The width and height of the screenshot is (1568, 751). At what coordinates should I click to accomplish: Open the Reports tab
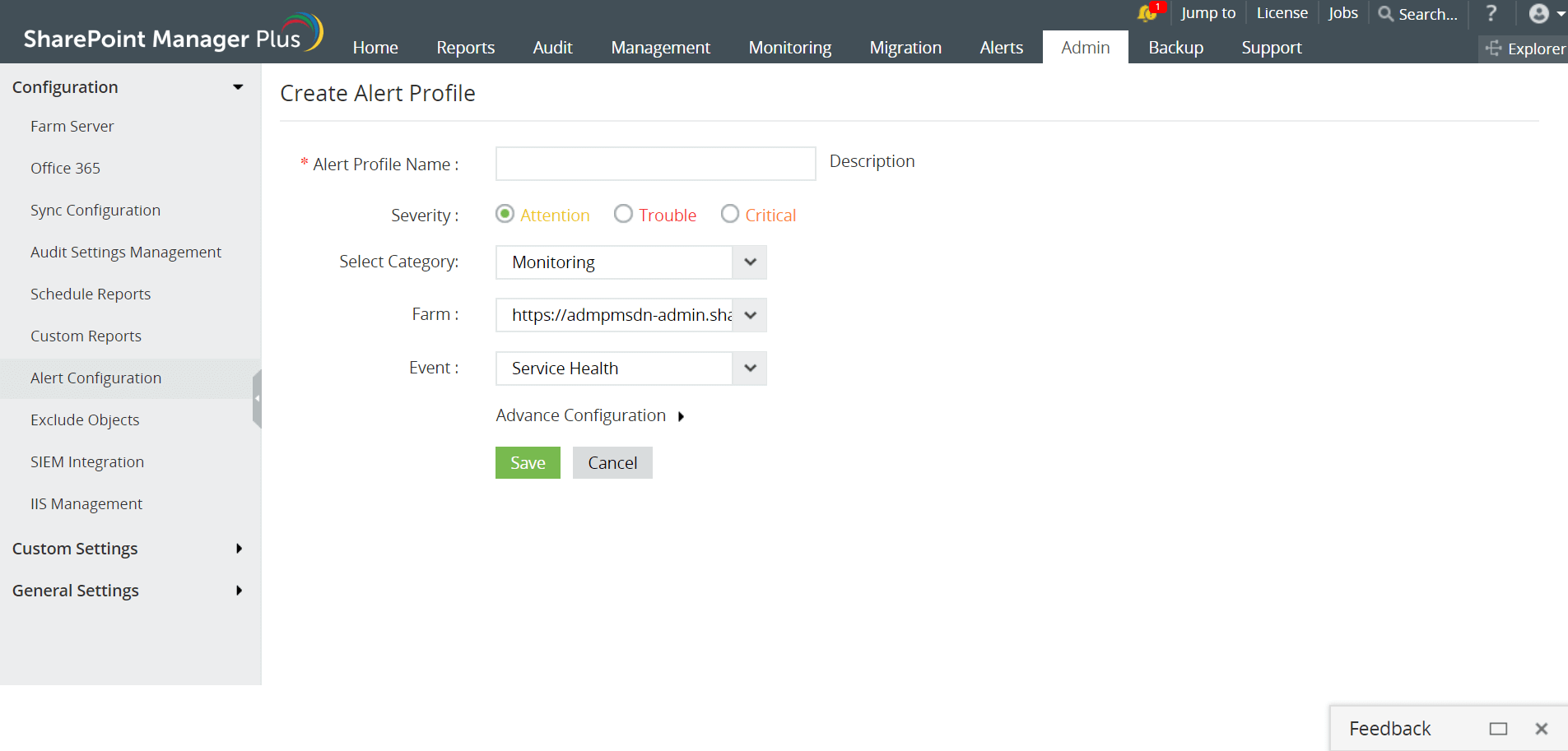[466, 48]
